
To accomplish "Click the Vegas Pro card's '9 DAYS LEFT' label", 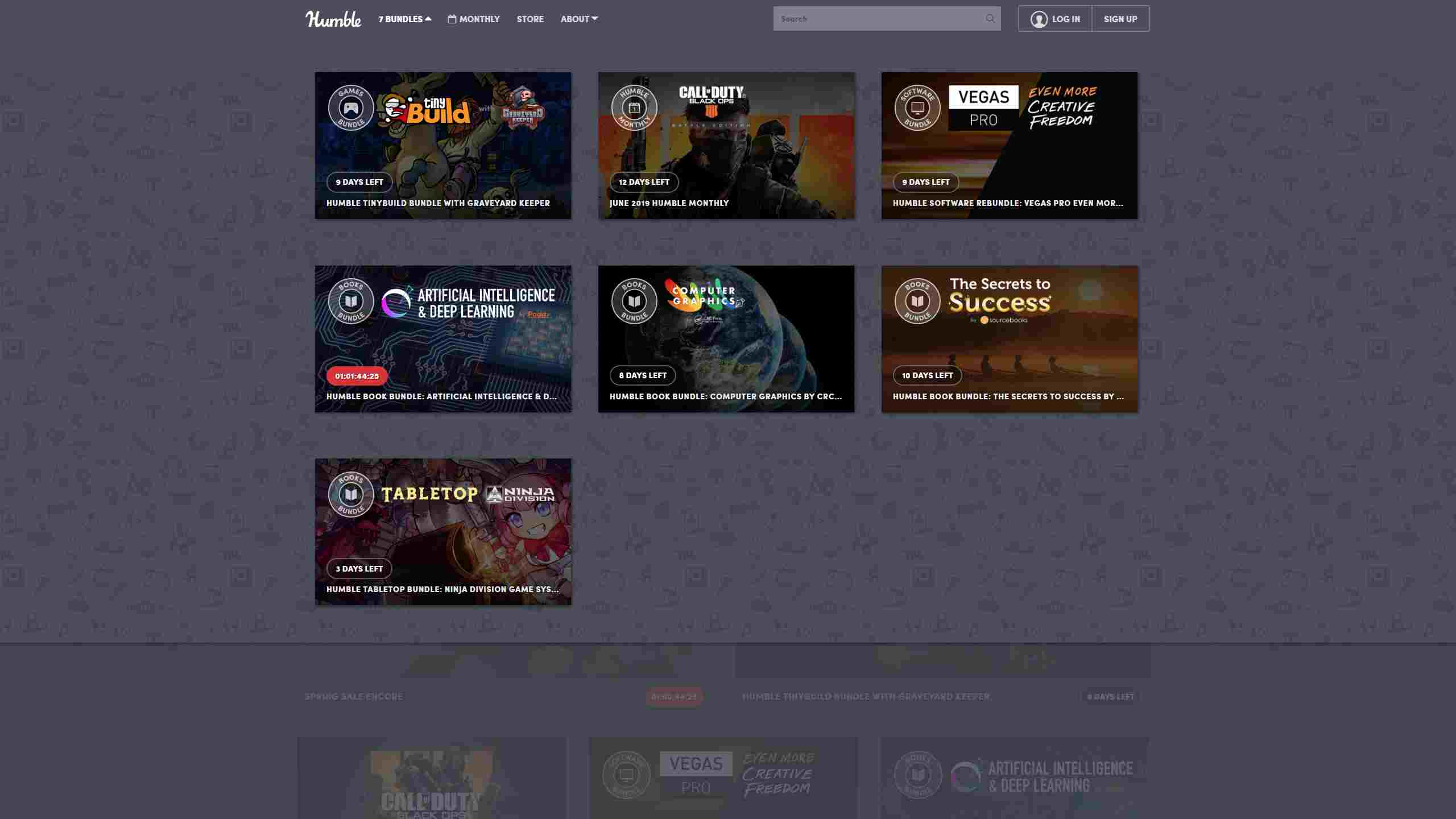I will pos(925,182).
